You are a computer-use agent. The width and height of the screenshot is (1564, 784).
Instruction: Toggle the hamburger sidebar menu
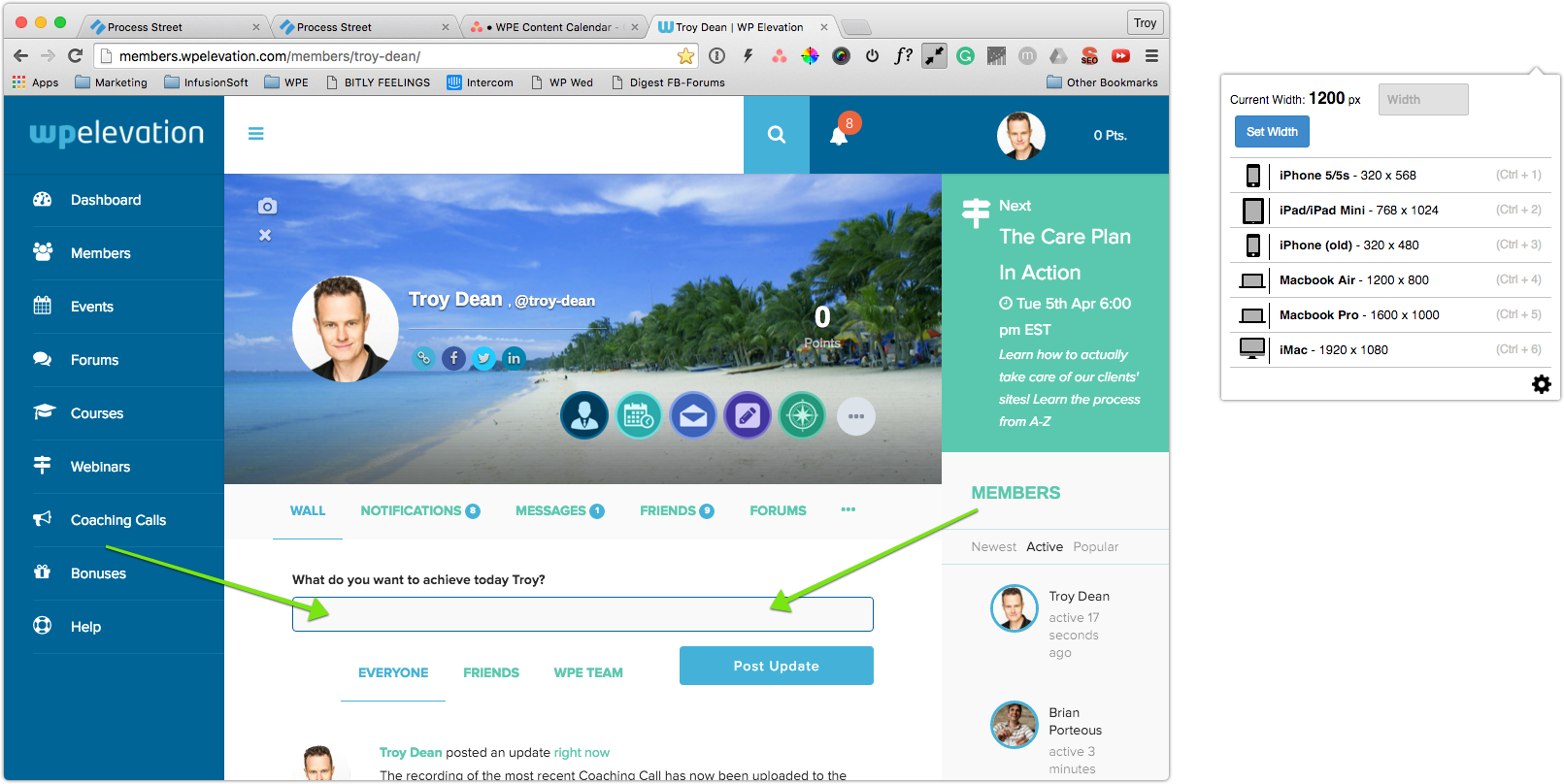pyautogui.click(x=256, y=134)
